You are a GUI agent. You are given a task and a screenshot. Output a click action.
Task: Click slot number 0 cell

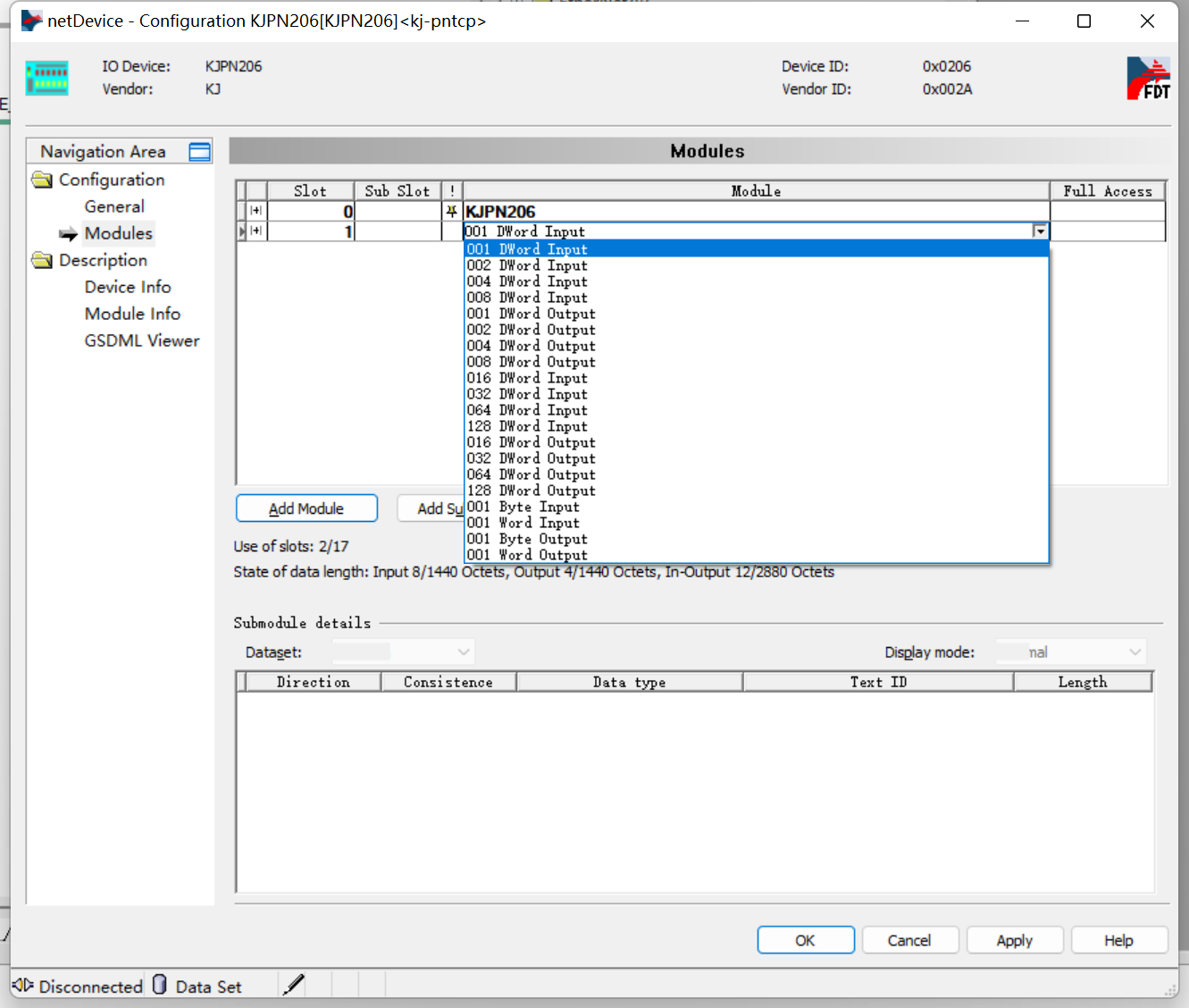click(311, 212)
